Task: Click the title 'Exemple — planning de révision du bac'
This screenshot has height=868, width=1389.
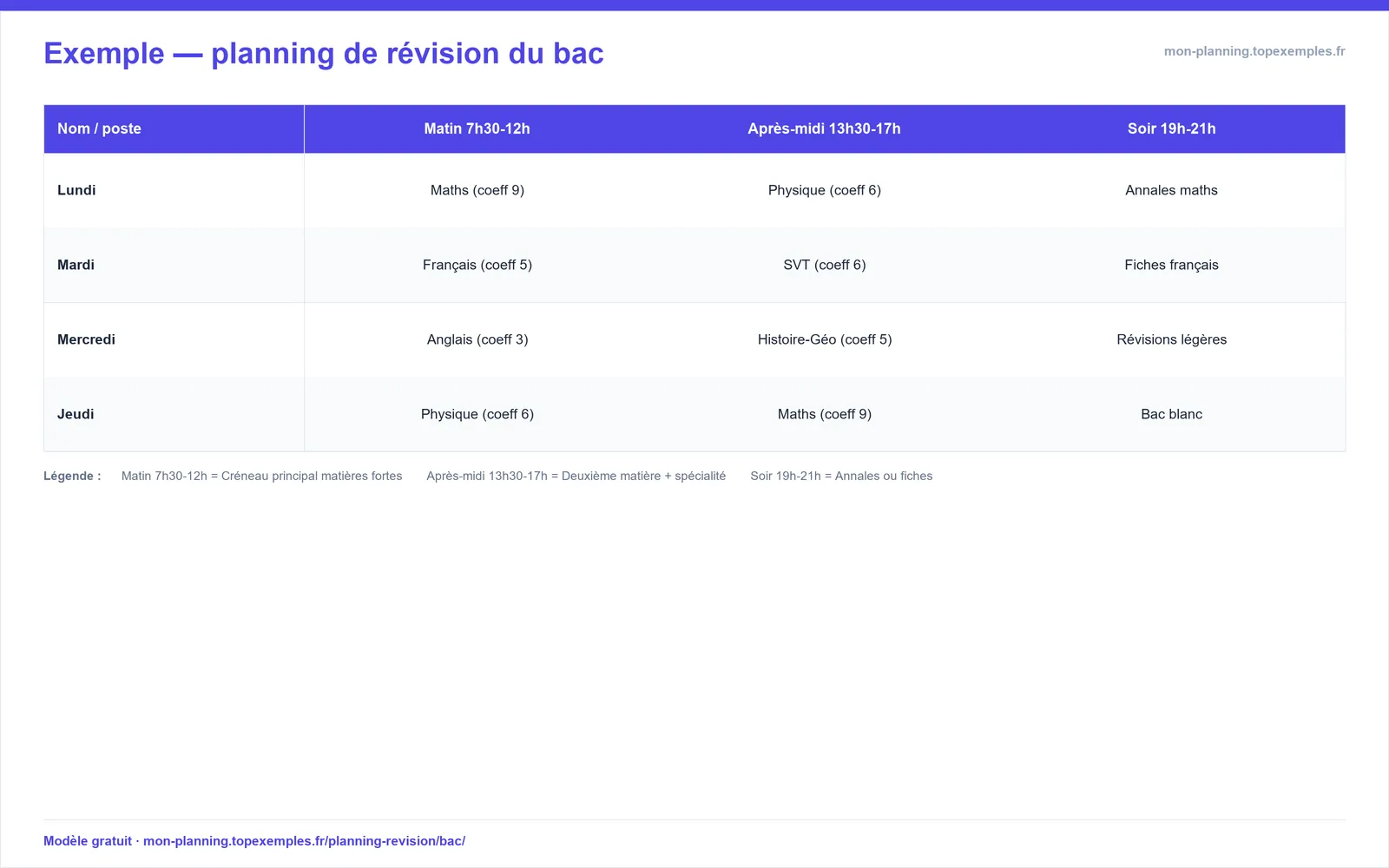Action: 323,54
